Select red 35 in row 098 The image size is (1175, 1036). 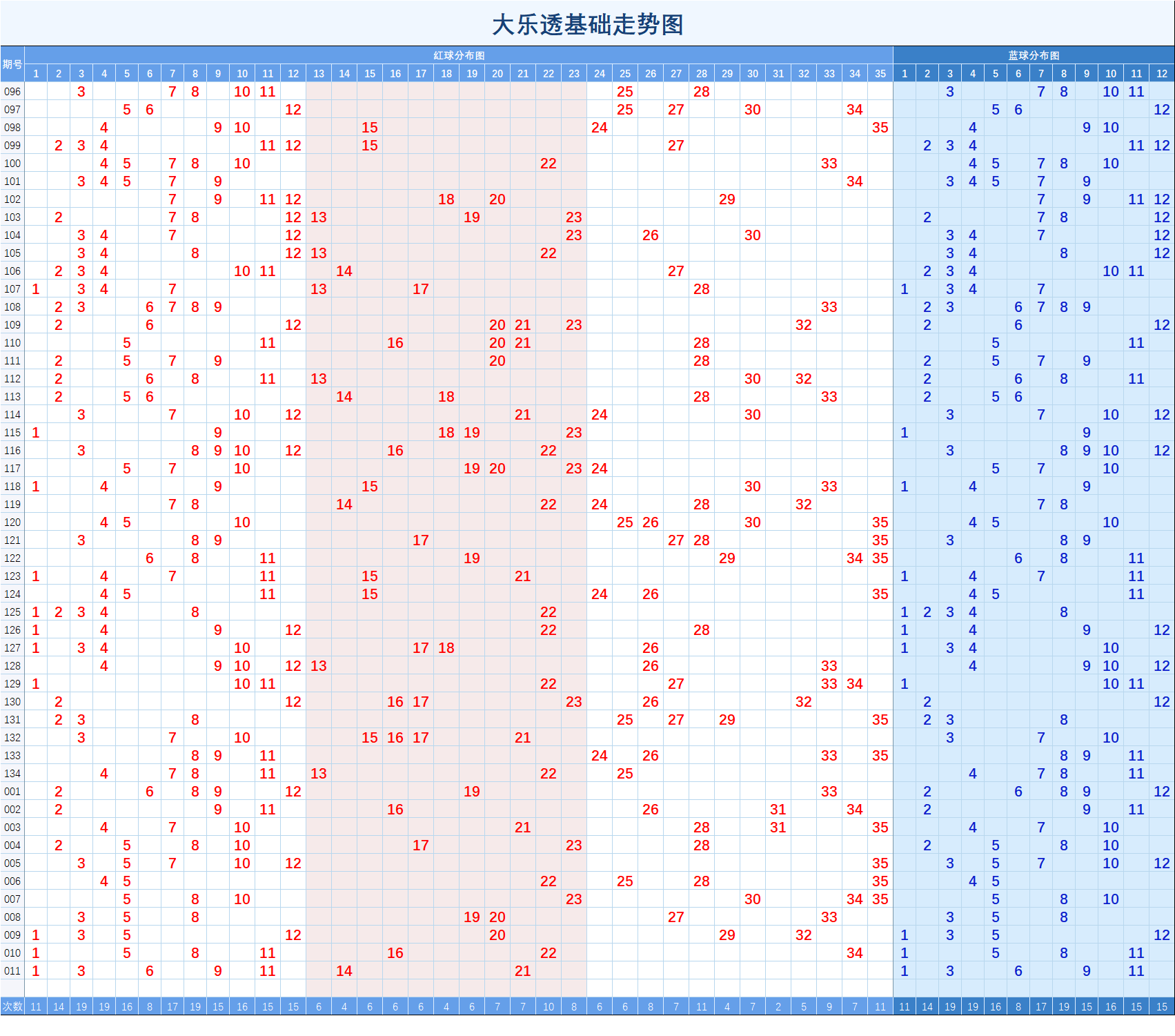[880, 127]
